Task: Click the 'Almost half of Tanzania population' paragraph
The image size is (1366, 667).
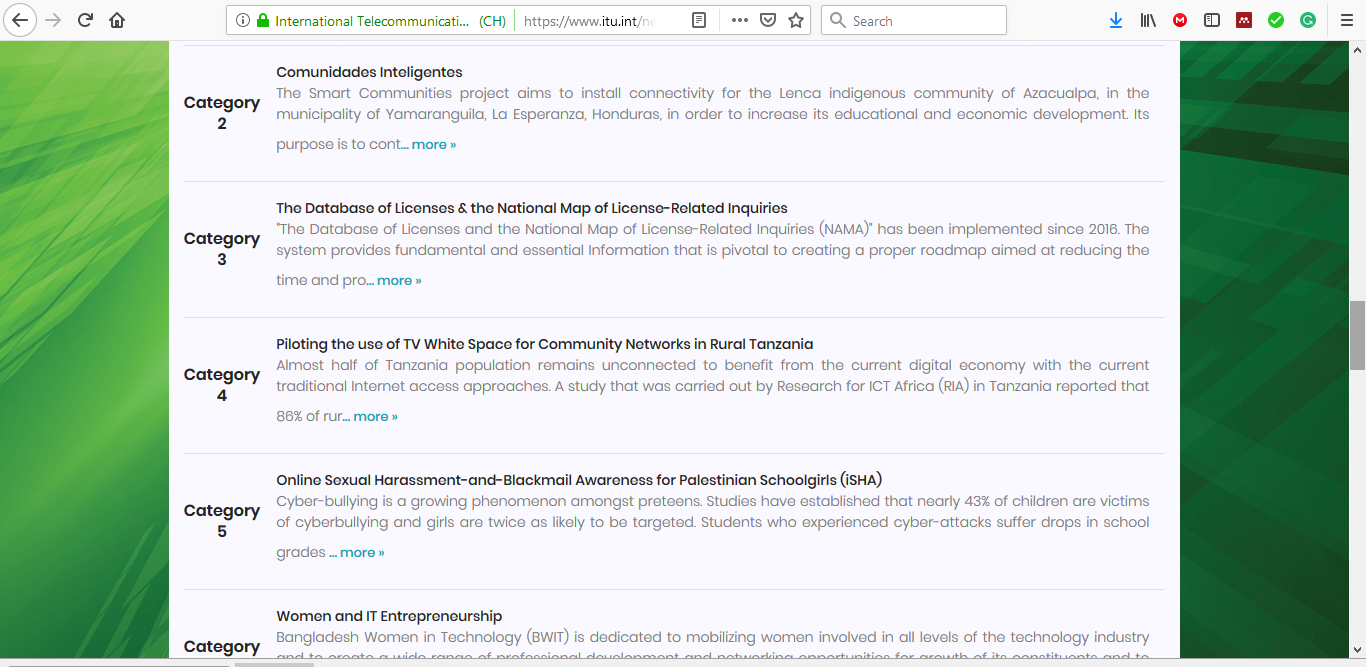Action: point(713,391)
